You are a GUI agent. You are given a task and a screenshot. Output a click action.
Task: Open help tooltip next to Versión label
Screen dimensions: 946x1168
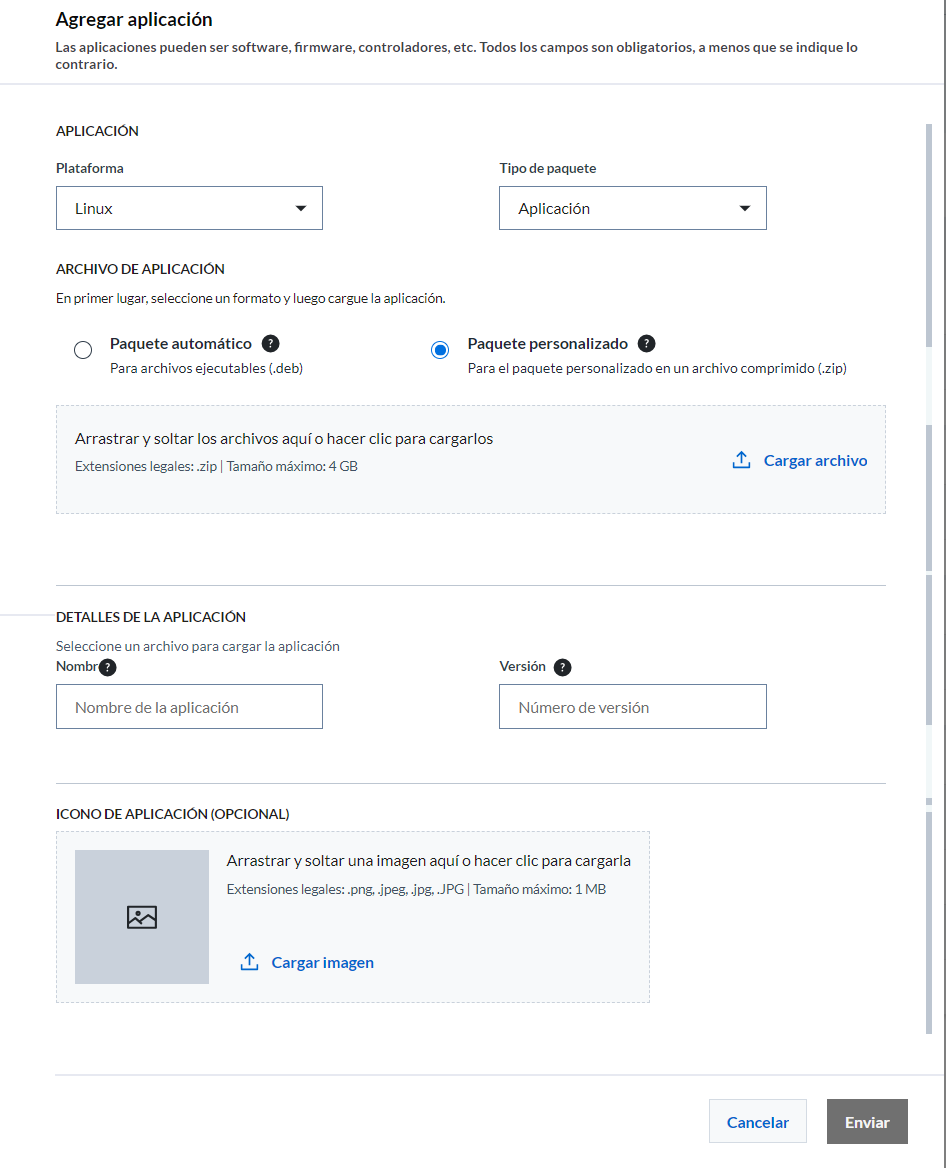[562, 667]
